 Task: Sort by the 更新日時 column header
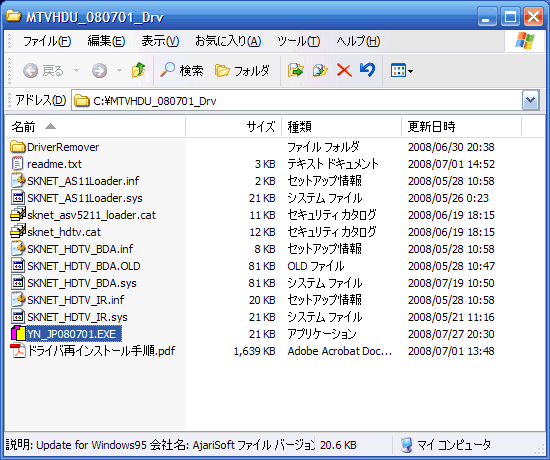(x=461, y=127)
